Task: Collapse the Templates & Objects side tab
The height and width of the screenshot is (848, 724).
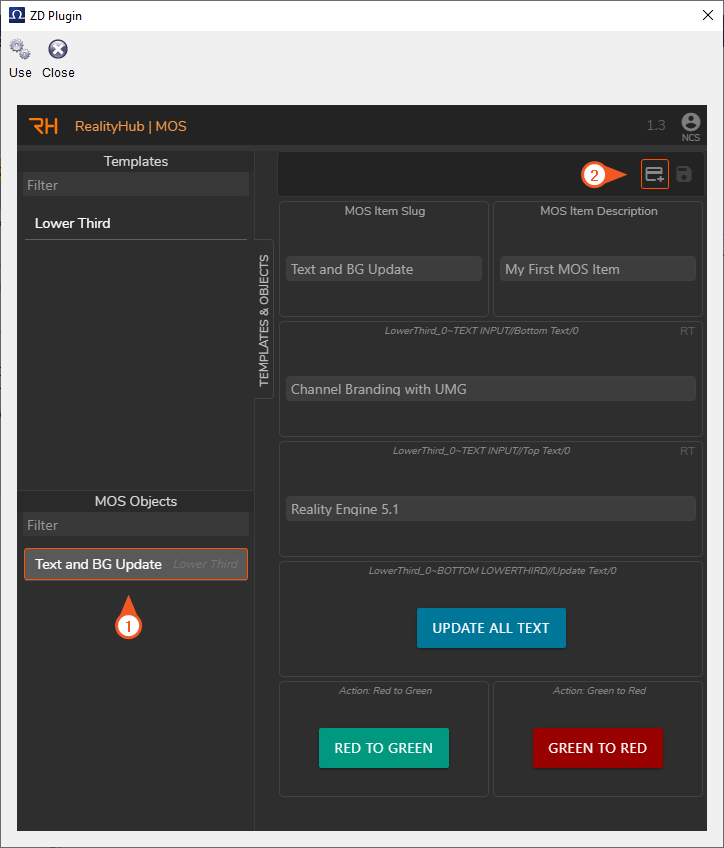Action: coord(264,320)
